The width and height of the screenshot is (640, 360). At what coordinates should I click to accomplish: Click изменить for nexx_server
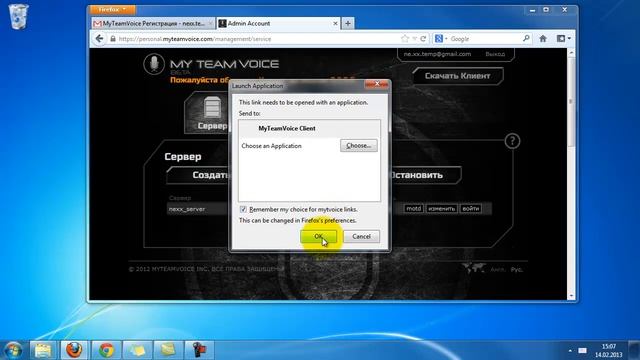441,209
